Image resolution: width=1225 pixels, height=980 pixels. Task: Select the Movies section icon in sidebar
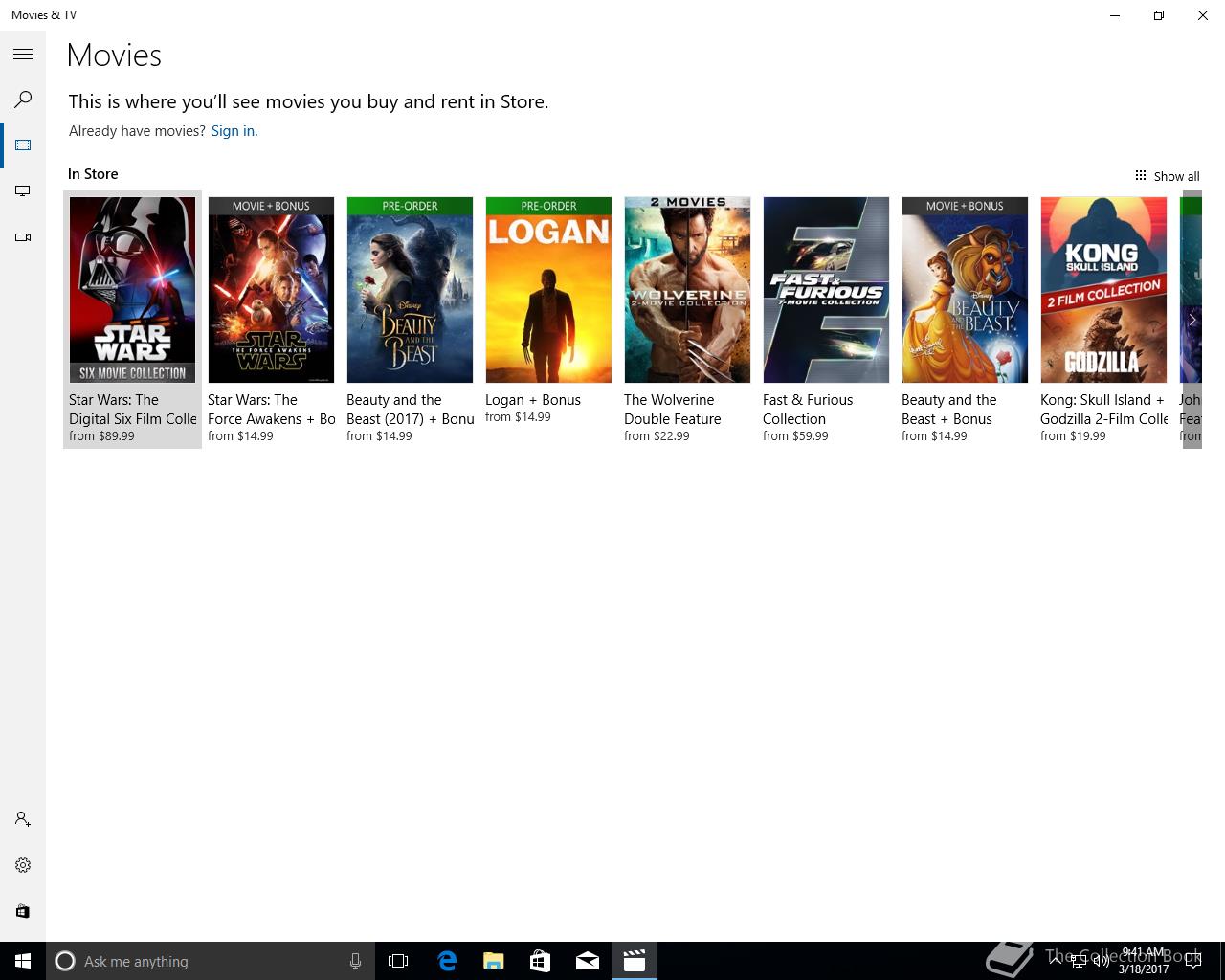(x=23, y=145)
